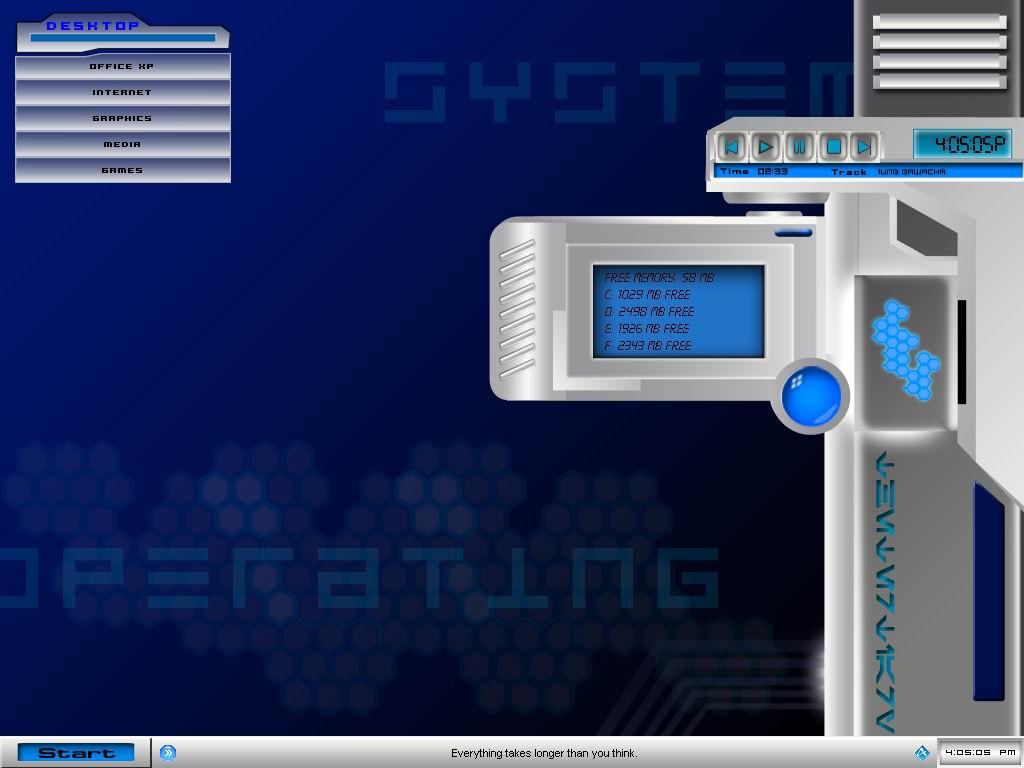1024x768 pixels.
Task: Play the current track
Action: click(765, 146)
